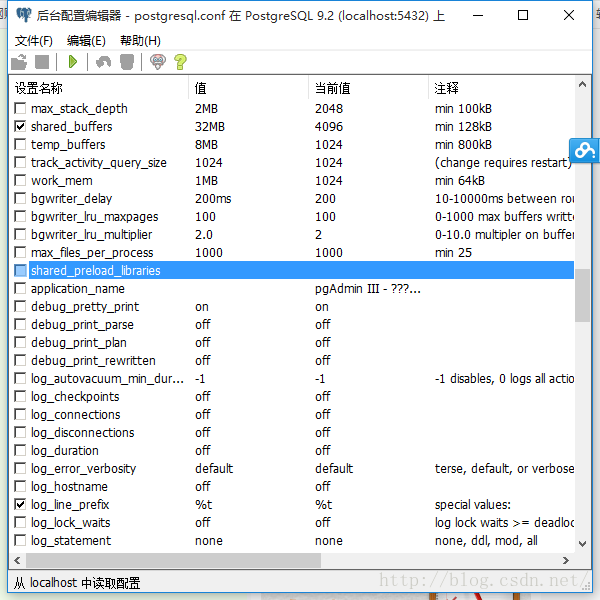Click the yellow question mark help icon

[181, 62]
